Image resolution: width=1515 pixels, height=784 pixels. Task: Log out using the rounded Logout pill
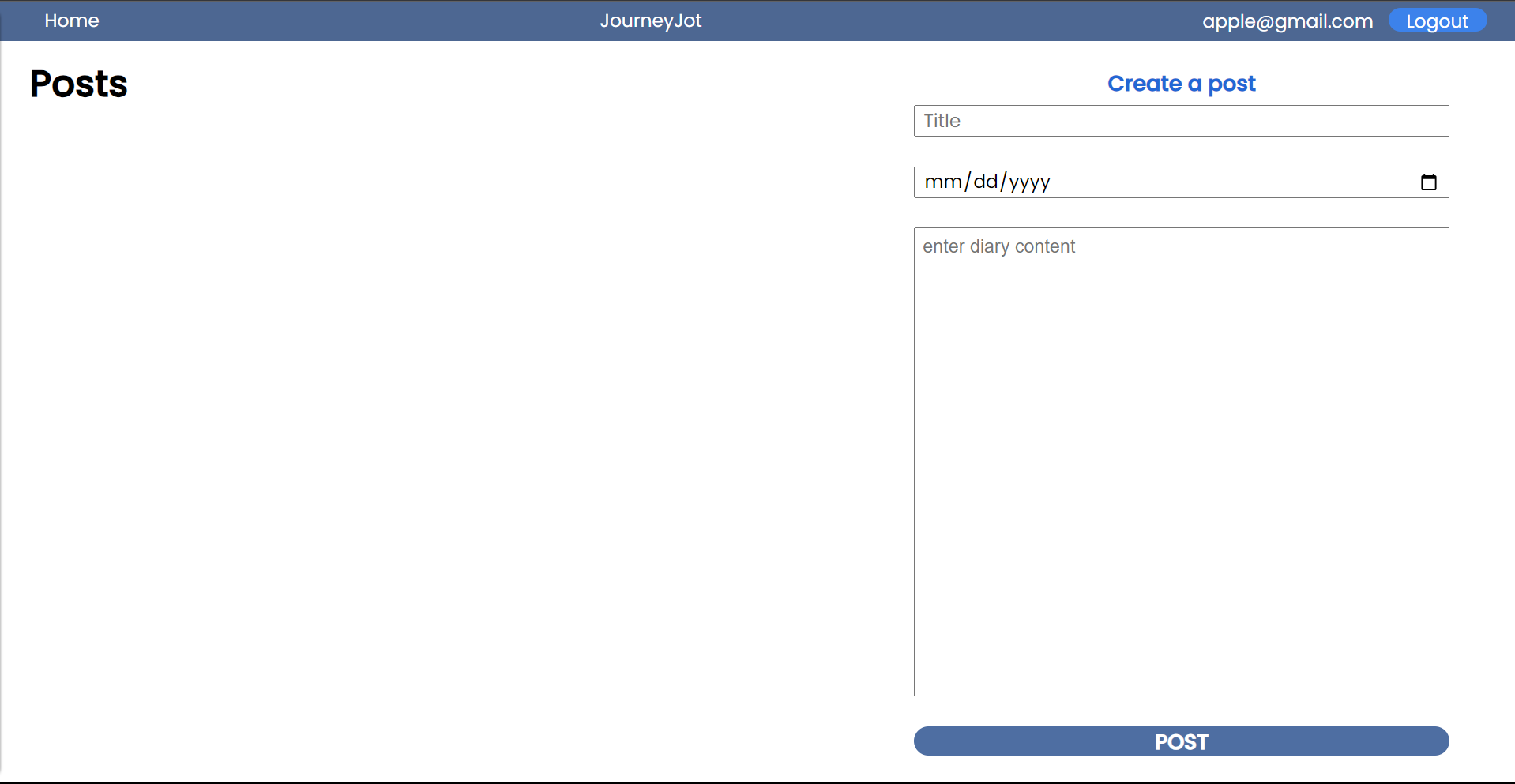click(1437, 20)
